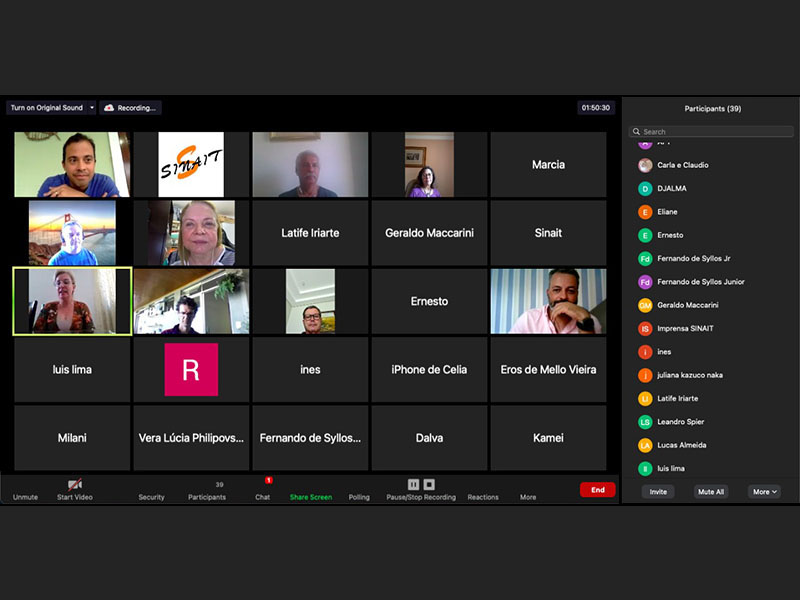Click the Unmute microphone control
This screenshot has width=800, height=600.
pos(25,488)
